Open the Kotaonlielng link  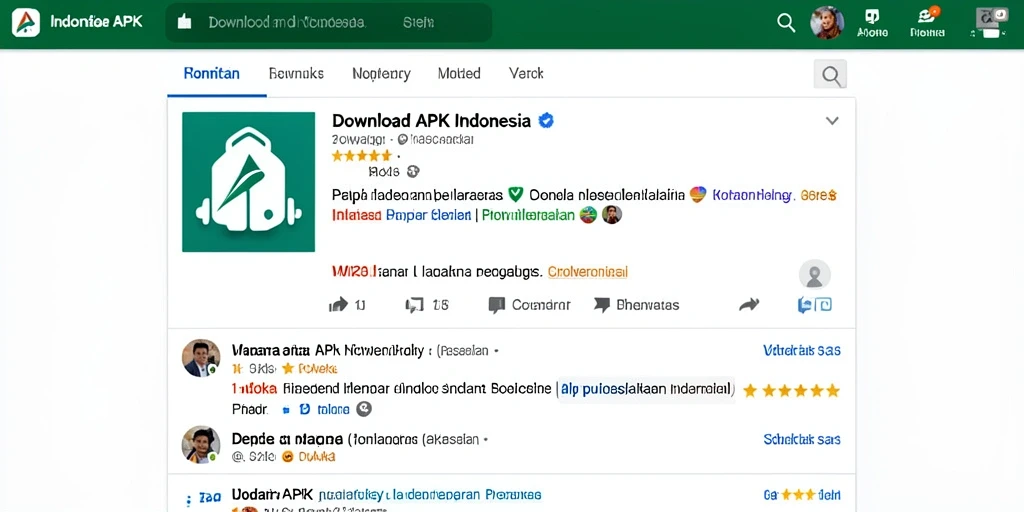[x=753, y=195]
